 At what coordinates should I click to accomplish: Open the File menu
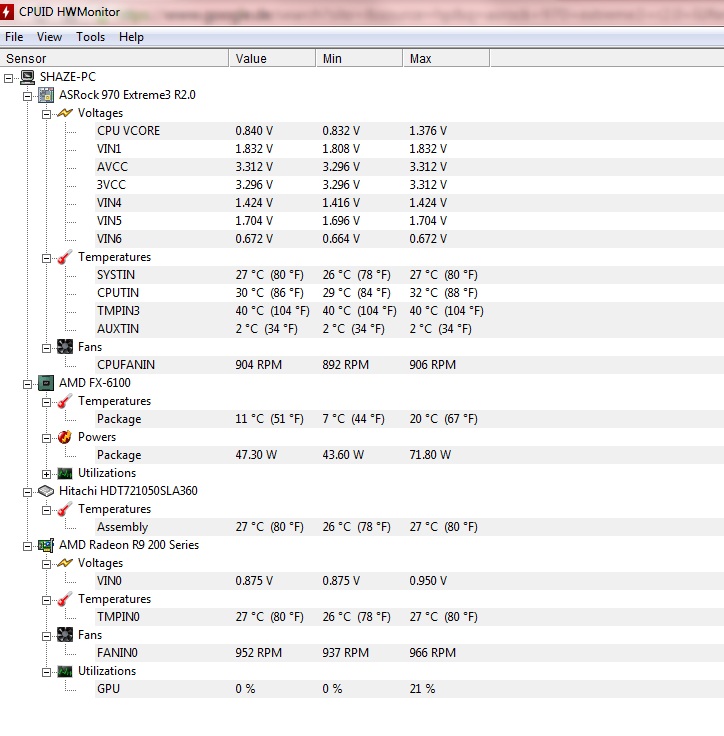point(14,37)
